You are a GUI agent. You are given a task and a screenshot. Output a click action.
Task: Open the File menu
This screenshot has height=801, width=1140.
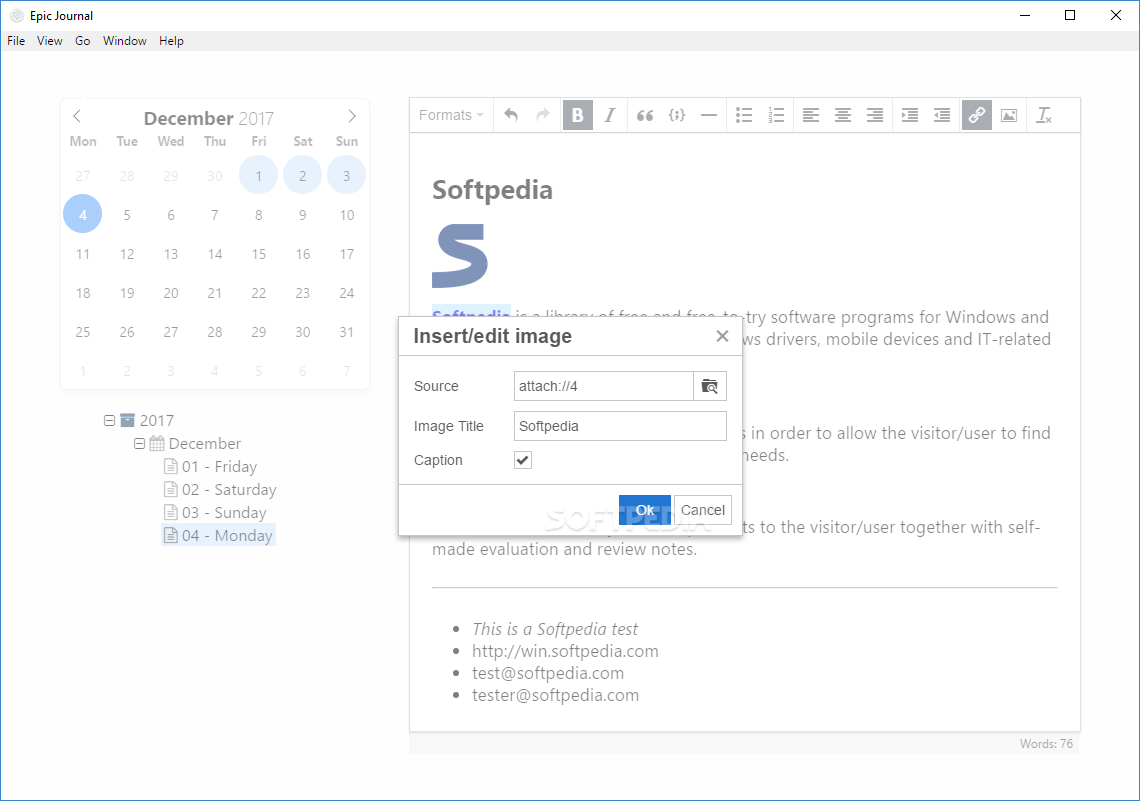[x=16, y=41]
